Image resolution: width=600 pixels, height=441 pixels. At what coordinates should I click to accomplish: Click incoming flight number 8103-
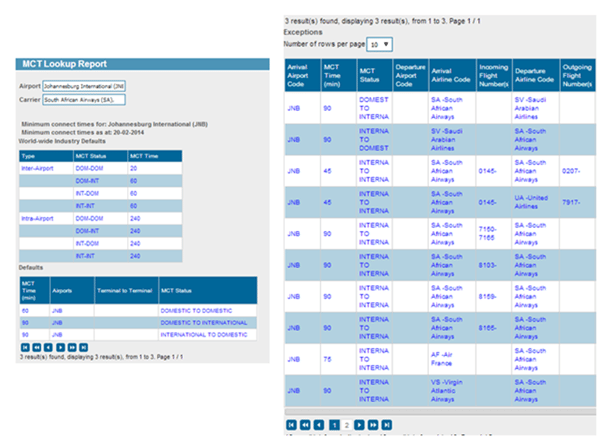pyautogui.click(x=488, y=265)
